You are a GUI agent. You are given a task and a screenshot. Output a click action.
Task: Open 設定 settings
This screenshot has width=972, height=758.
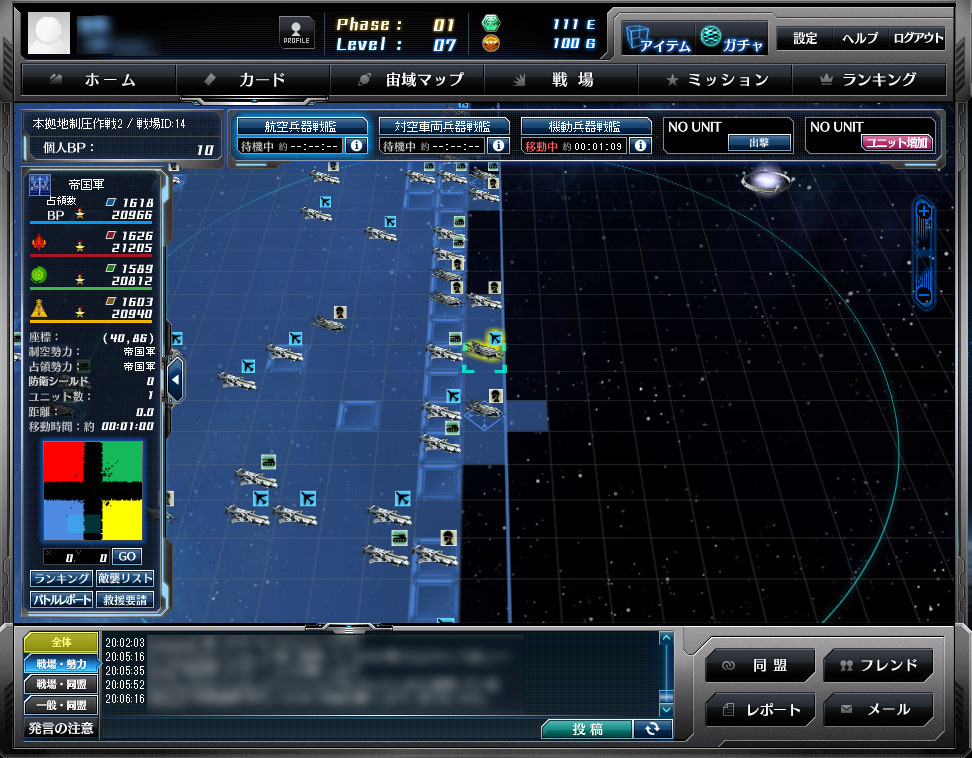[805, 38]
